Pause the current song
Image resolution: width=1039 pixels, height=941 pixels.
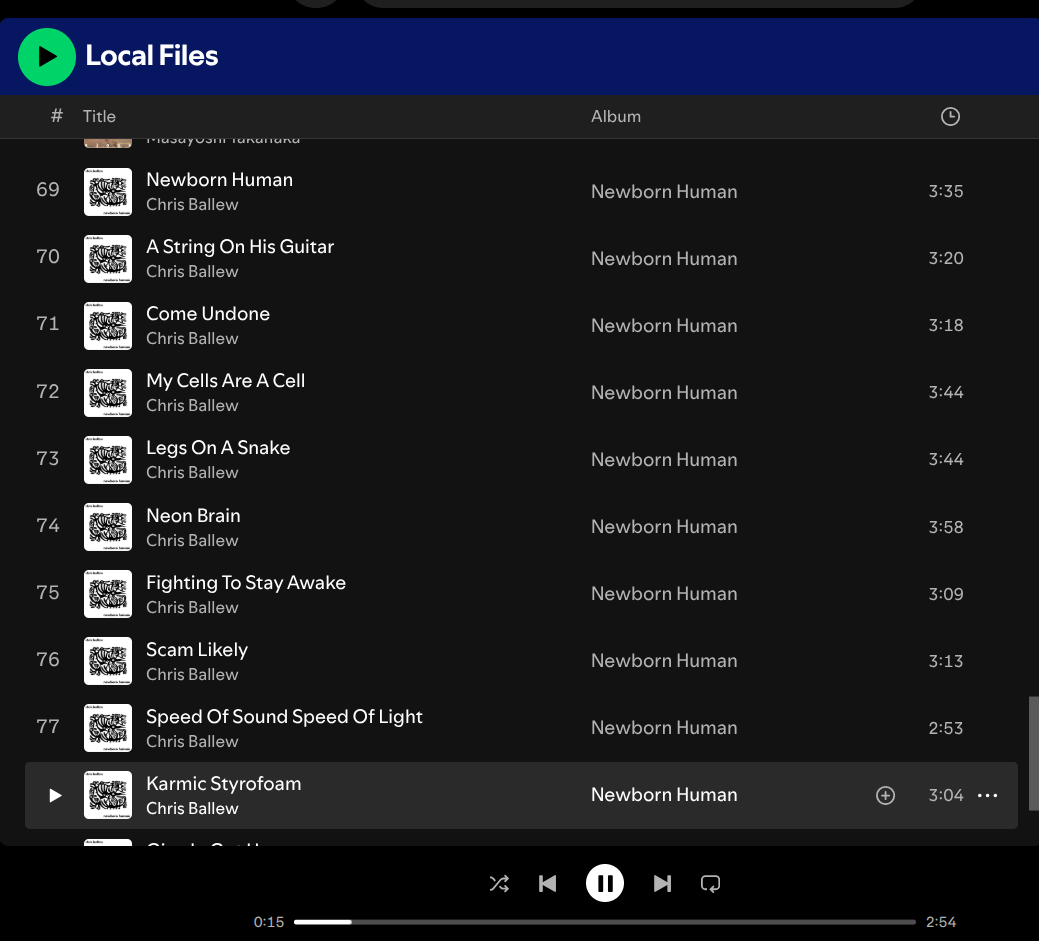point(604,883)
